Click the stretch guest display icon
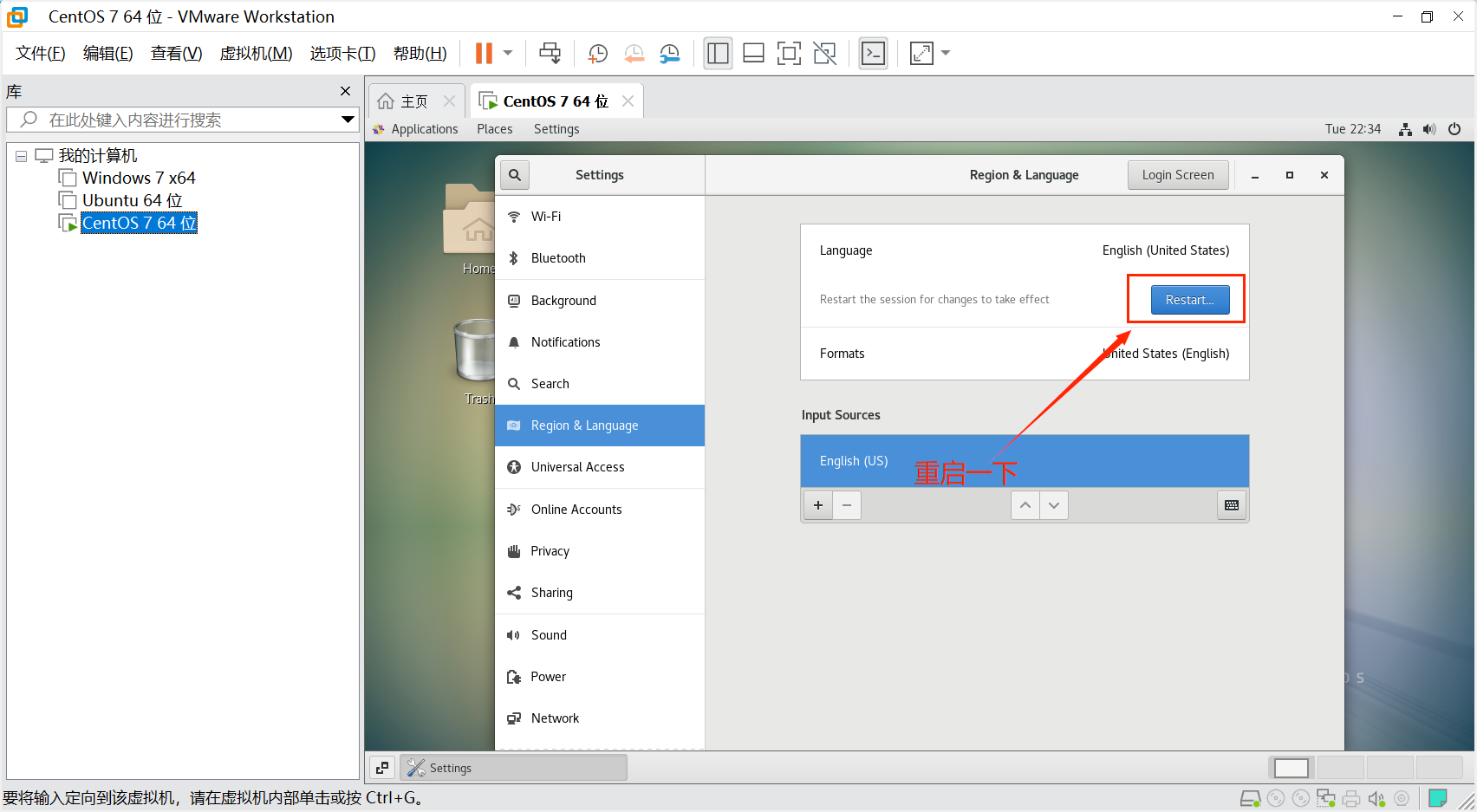This screenshot has width=1477, height=812. click(x=921, y=53)
